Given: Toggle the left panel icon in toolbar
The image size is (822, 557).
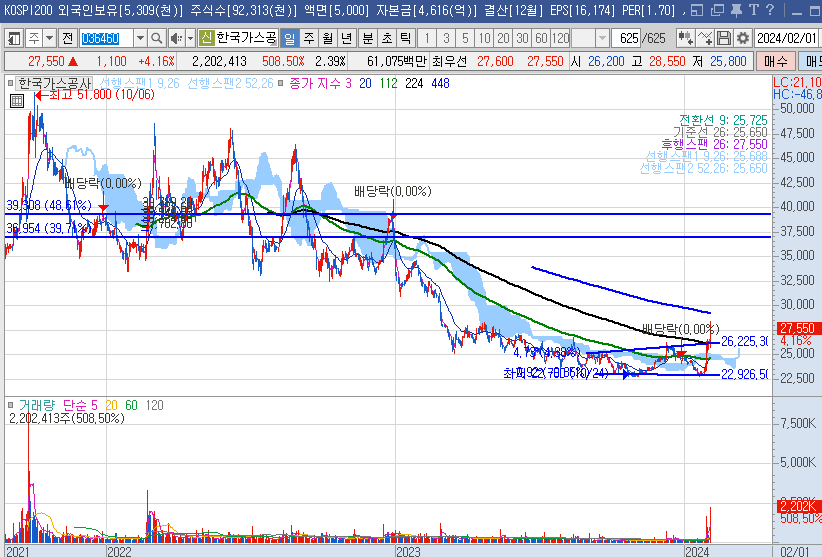Looking at the screenshot, I should coord(14,38).
